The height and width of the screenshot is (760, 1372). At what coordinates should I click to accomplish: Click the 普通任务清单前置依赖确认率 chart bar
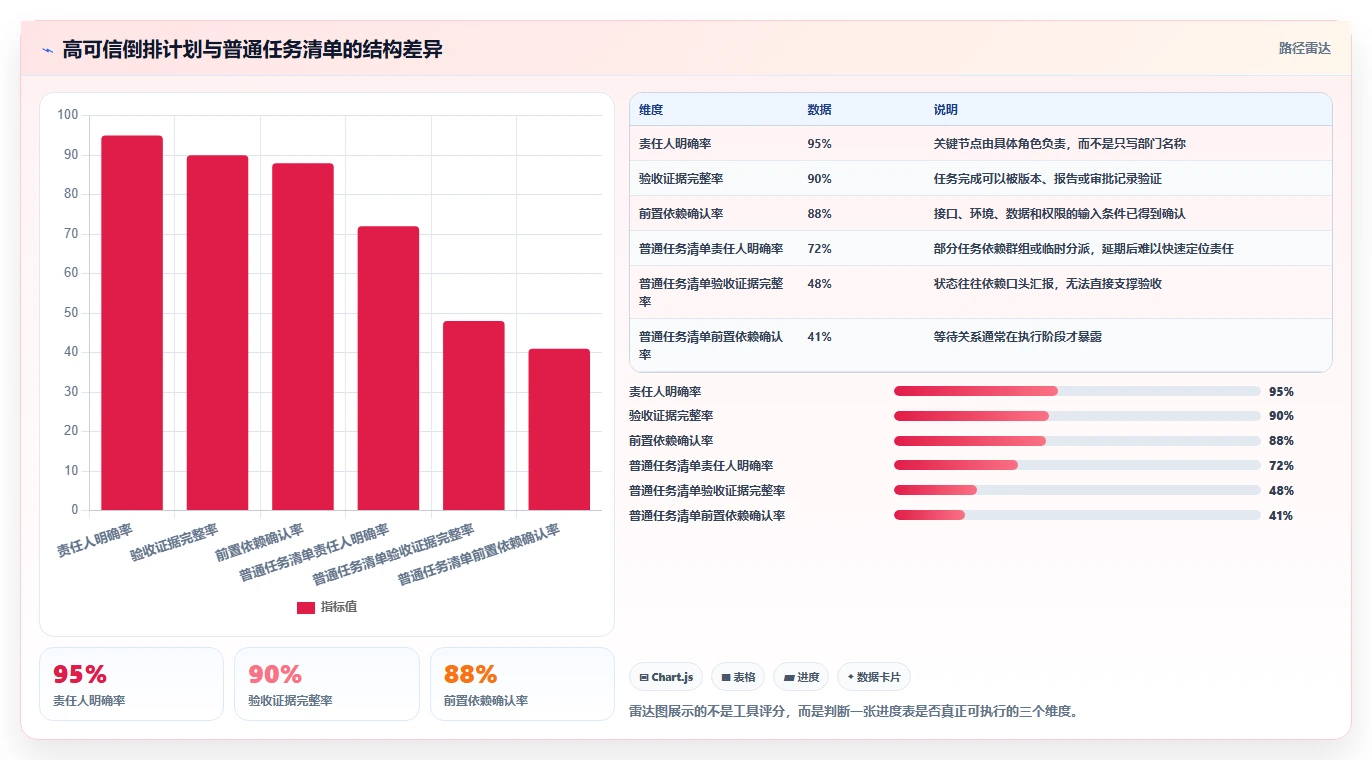[559, 429]
